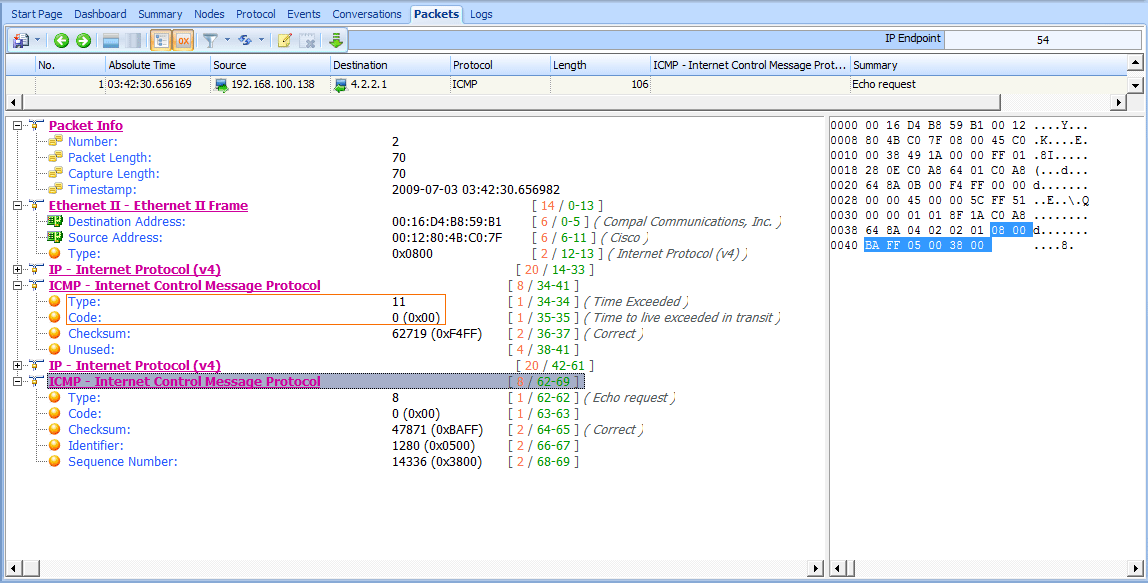Click the Packet Info heading link
This screenshot has height=583, width=1148.
(86, 125)
